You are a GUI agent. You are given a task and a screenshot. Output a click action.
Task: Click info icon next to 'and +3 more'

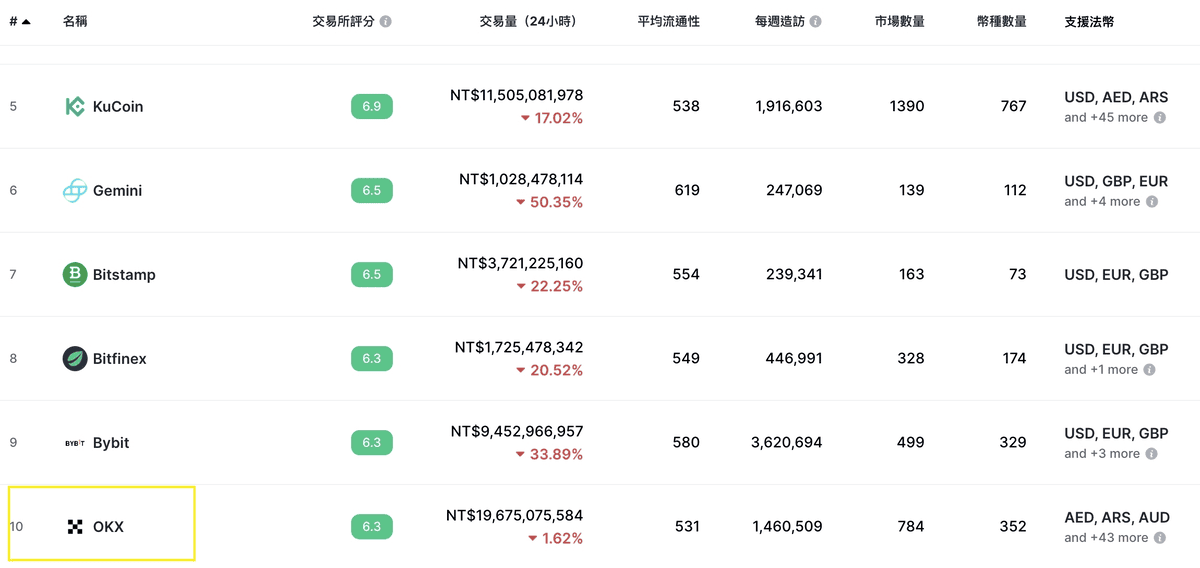(x=1152, y=453)
